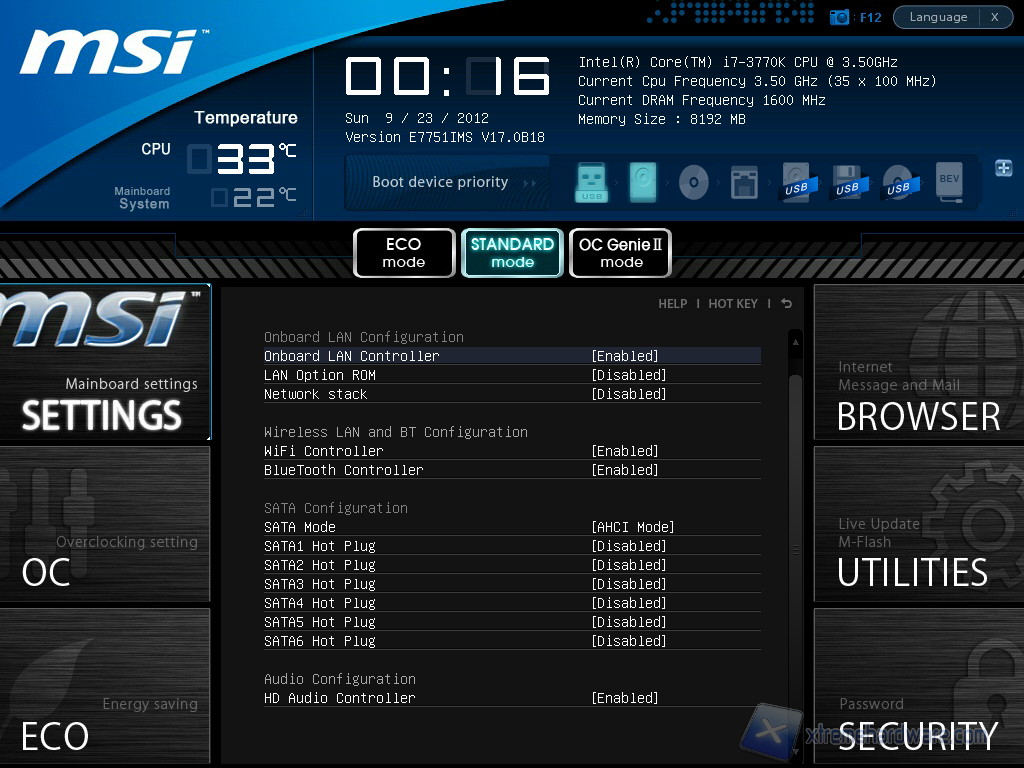Toggle the WiFi Controller Enabled value
The height and width of the screenshot is (768, 1024).
625,451
